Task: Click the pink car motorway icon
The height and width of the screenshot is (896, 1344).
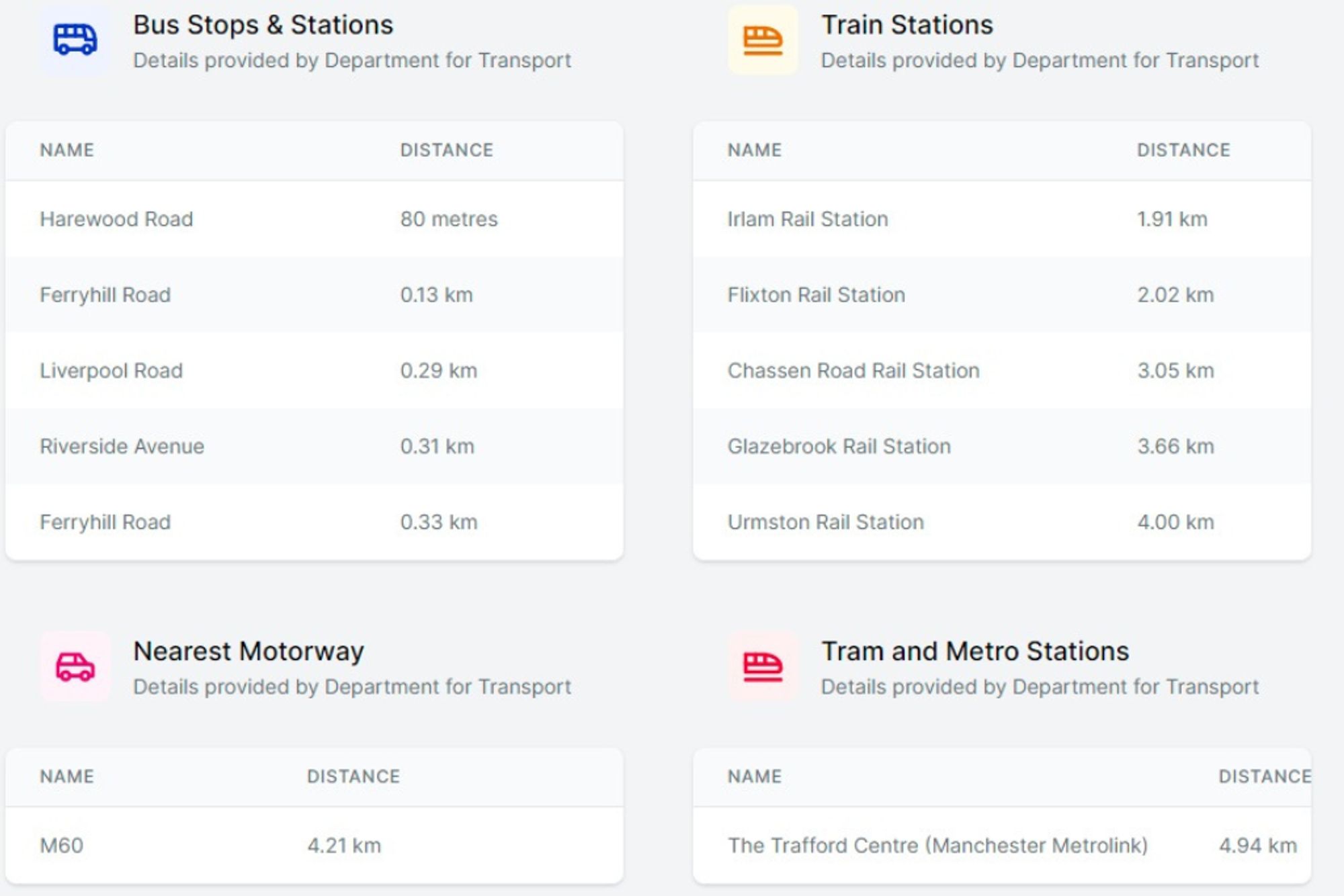Action: pos(75,666)
